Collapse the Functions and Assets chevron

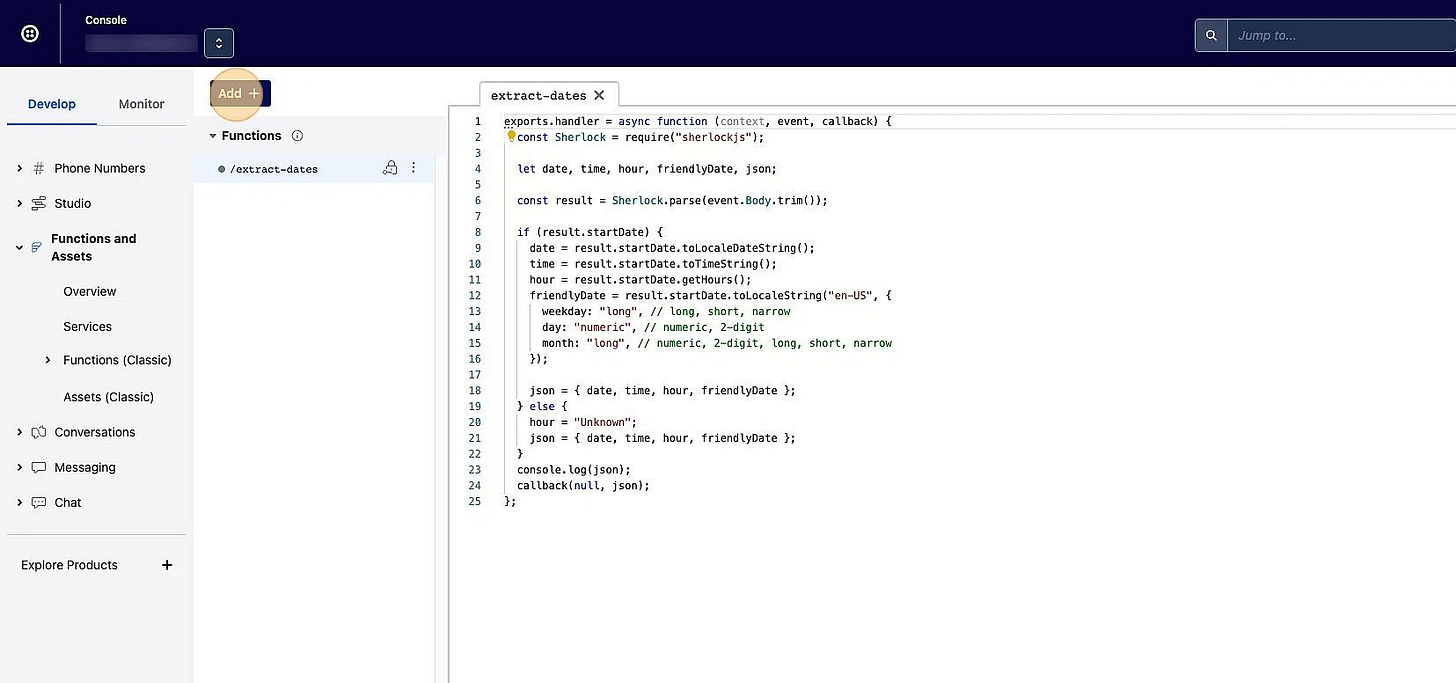point(20,247)
